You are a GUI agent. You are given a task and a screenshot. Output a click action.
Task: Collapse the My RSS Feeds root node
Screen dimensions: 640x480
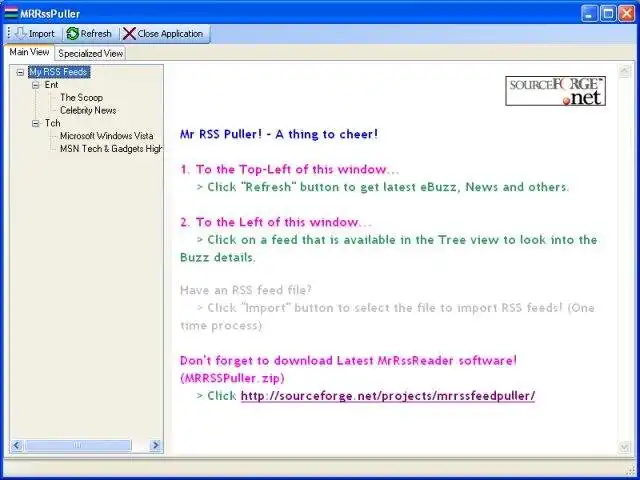pyautogui.click(x=20, y=72)
